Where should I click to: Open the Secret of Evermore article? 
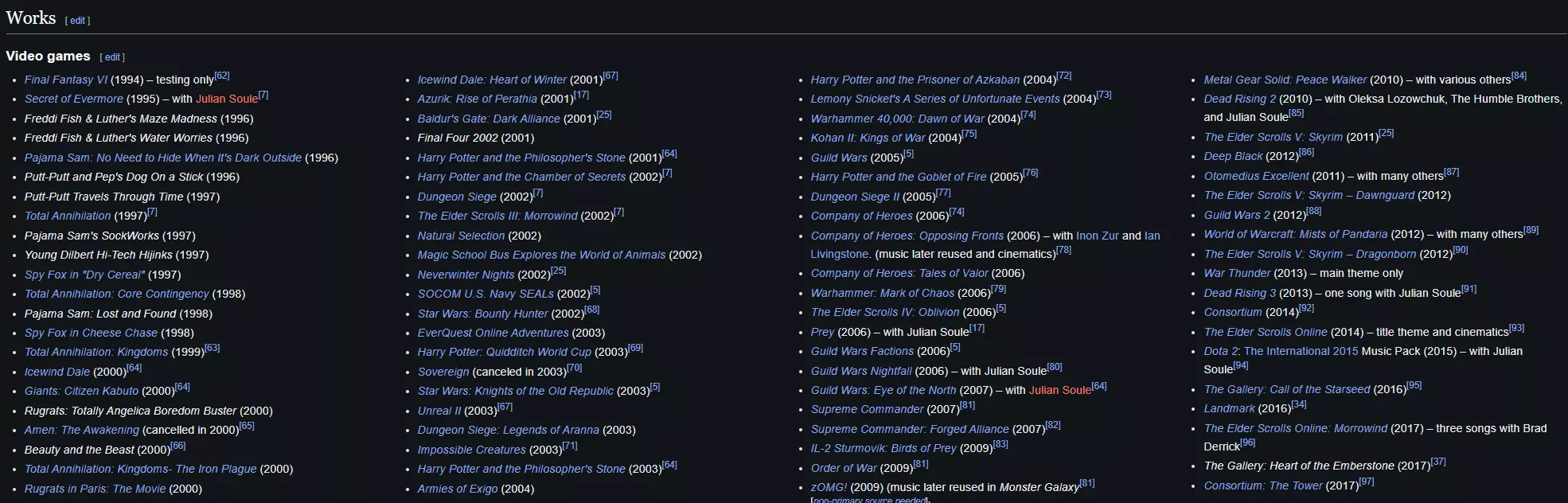74,99
